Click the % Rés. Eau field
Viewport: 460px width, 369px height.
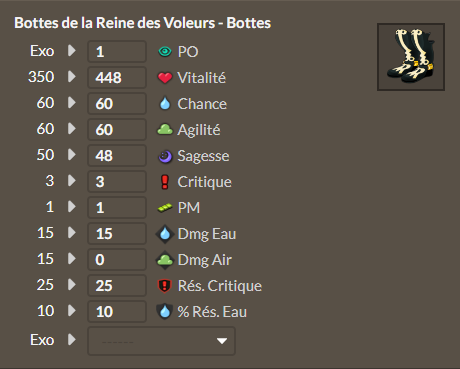(x=117, y=312)
